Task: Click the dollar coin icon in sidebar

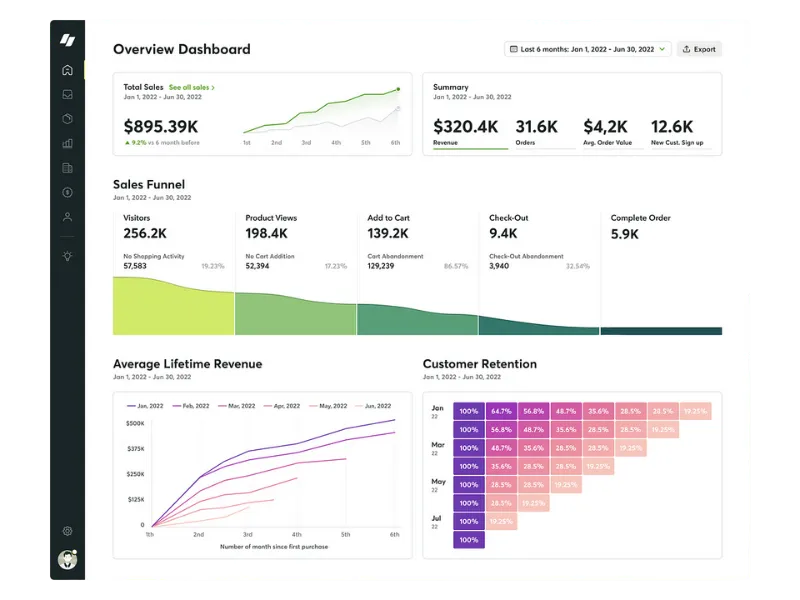Action: [67, 192]
